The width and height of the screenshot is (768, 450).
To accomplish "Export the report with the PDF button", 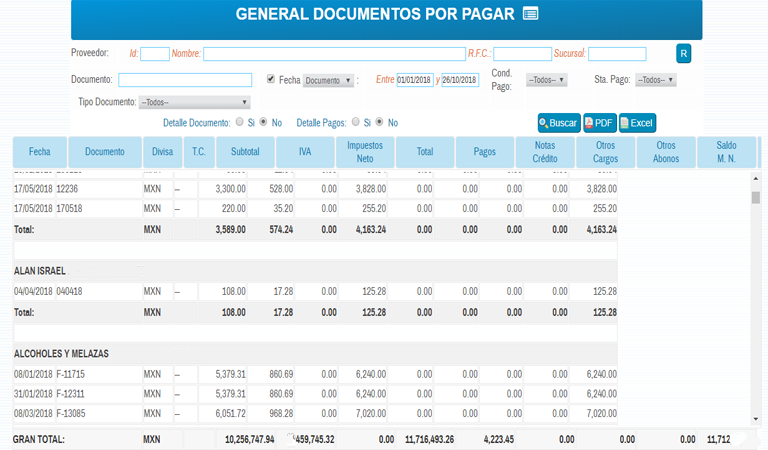I will tap(599, 123).
